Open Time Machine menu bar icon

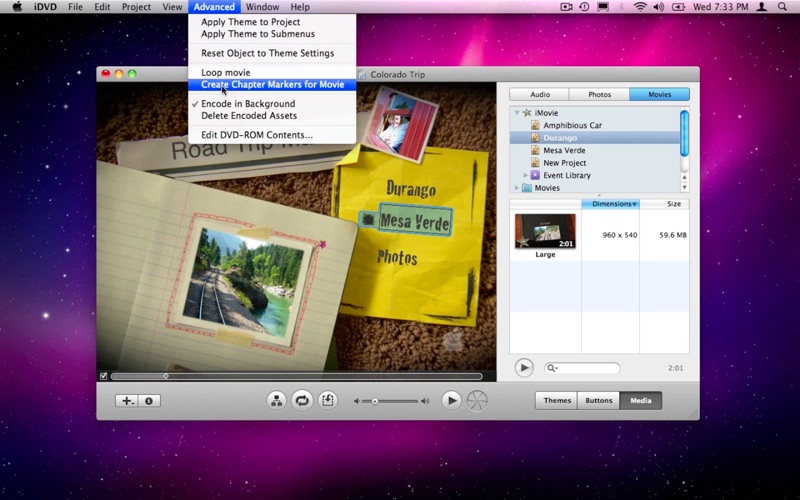584,7
